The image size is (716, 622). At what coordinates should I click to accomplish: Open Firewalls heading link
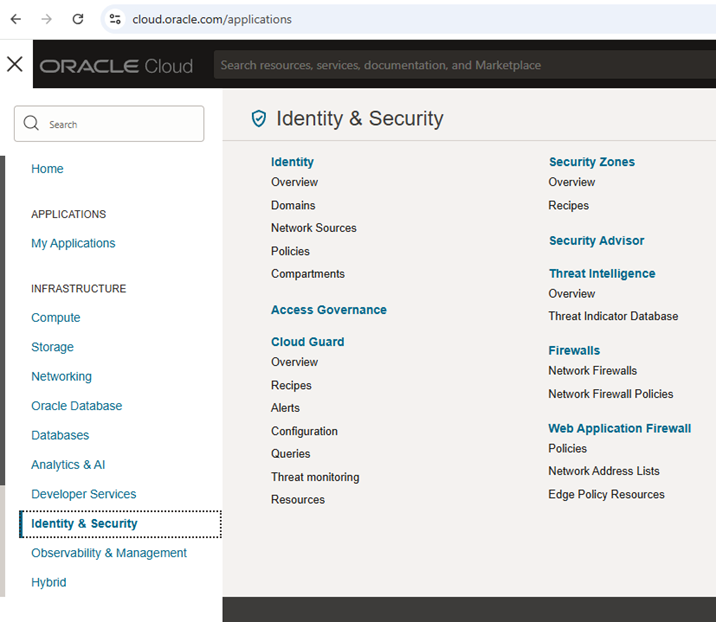pos(574,350)
